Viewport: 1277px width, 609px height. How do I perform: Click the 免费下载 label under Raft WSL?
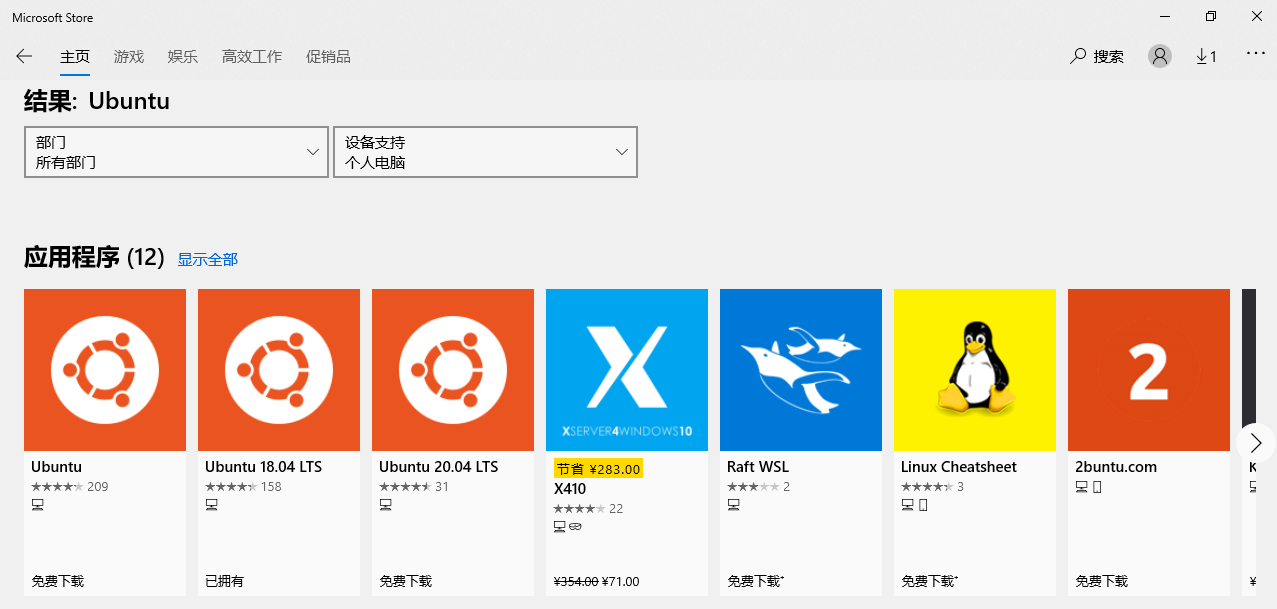coord(755,581)
